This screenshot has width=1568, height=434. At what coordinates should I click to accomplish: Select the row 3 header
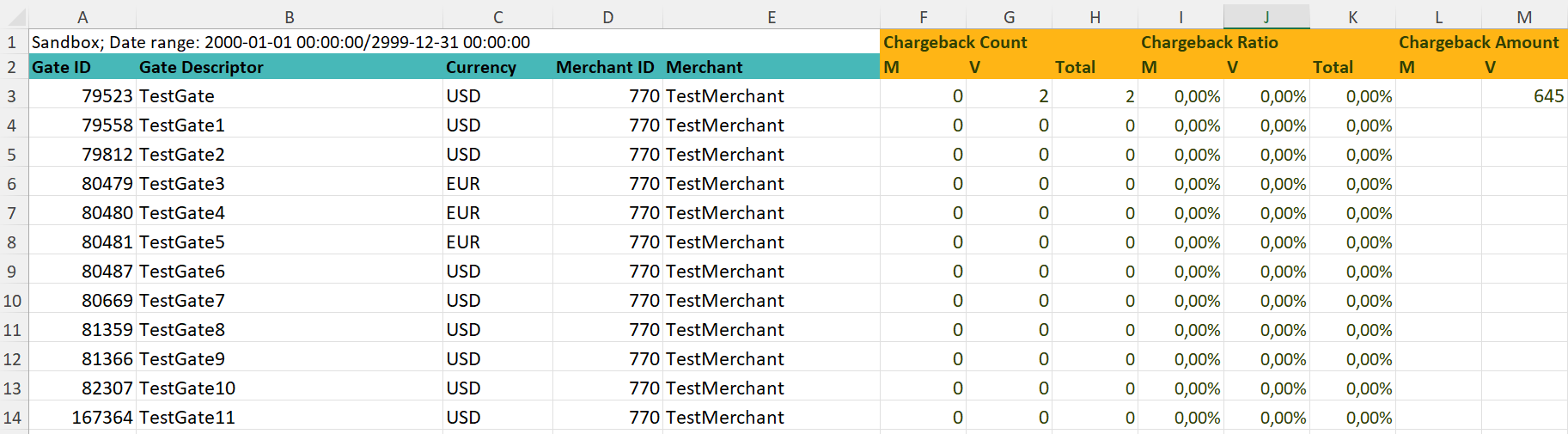13,96
